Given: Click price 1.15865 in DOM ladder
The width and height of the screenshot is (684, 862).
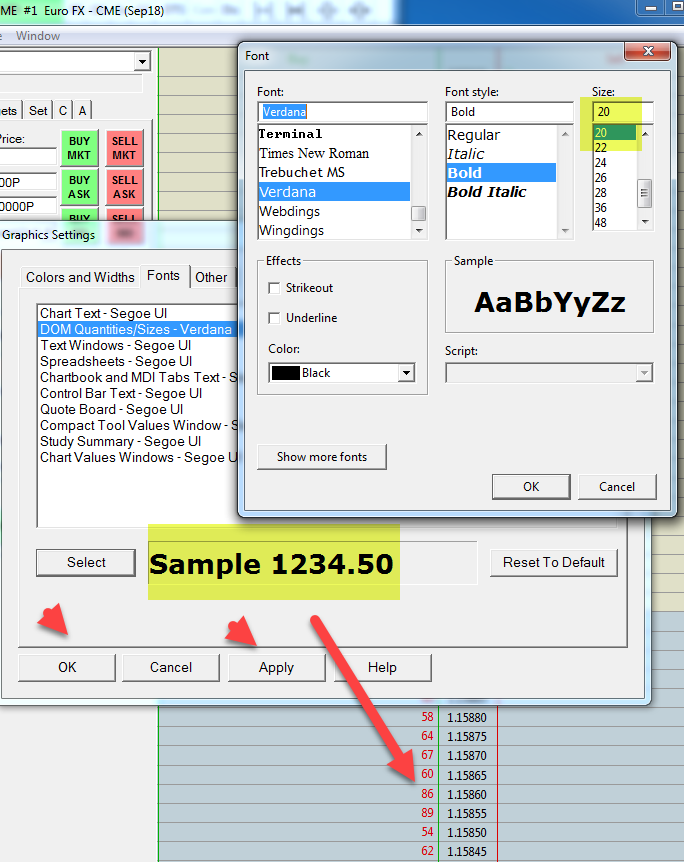Looking at the screenshot, I should tap(467, 775).
